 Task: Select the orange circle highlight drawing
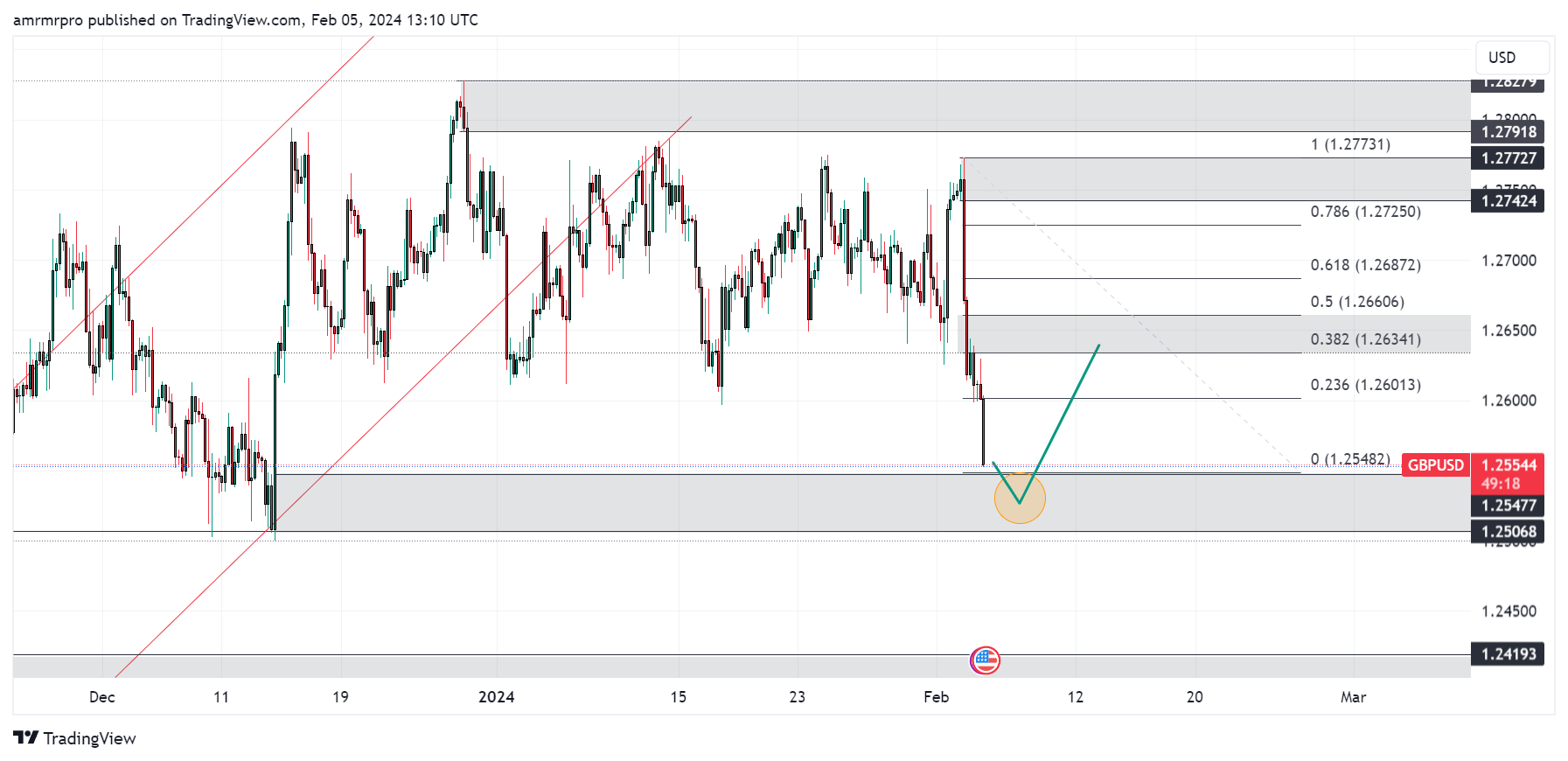[x=1020, y=498]
